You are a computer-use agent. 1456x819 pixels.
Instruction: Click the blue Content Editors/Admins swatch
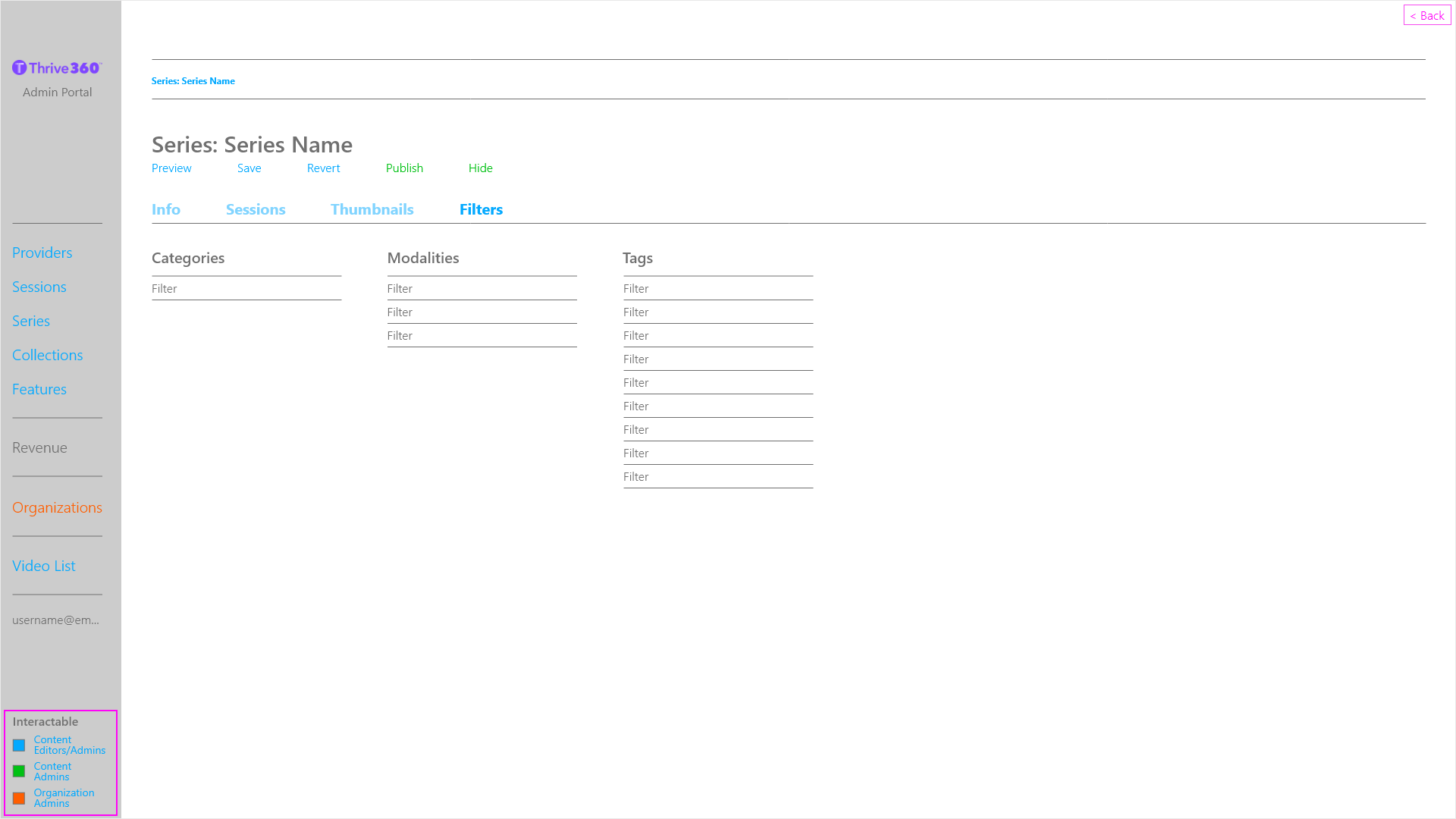(x=19, y=745)
